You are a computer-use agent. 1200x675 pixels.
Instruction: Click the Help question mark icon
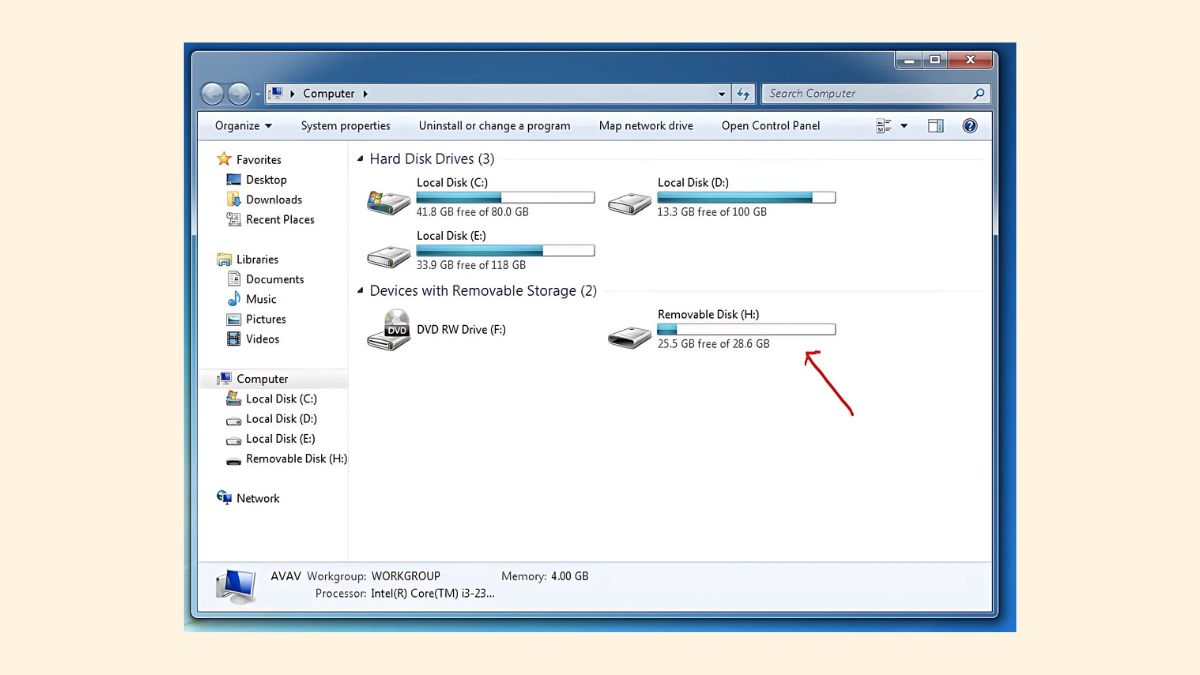coord(969,126)
